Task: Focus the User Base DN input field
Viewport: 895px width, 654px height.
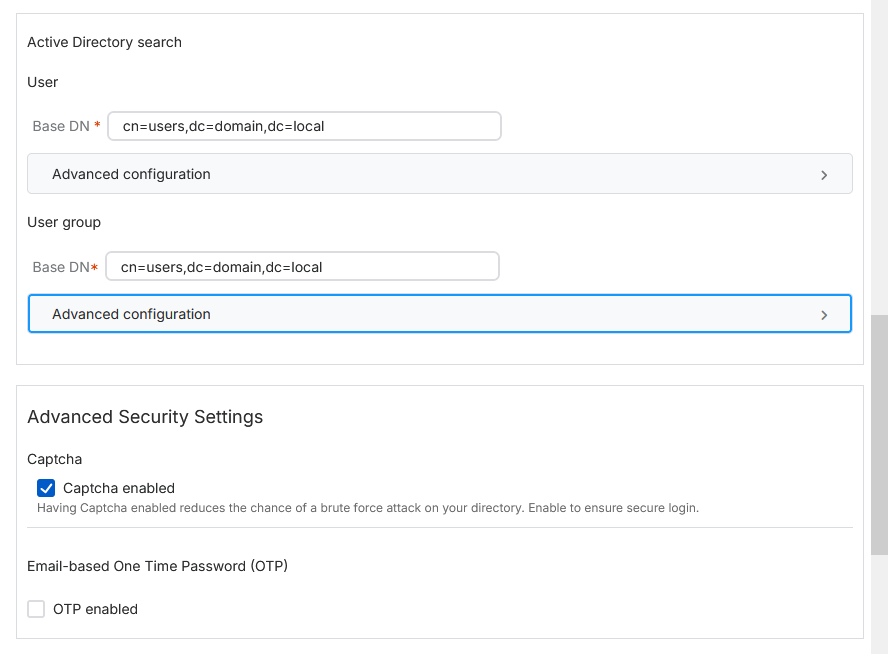Action: point(304,127)
